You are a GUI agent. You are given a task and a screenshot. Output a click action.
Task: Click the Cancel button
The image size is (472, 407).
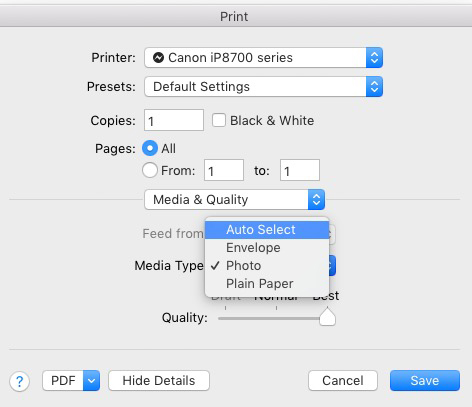point(343,380)
